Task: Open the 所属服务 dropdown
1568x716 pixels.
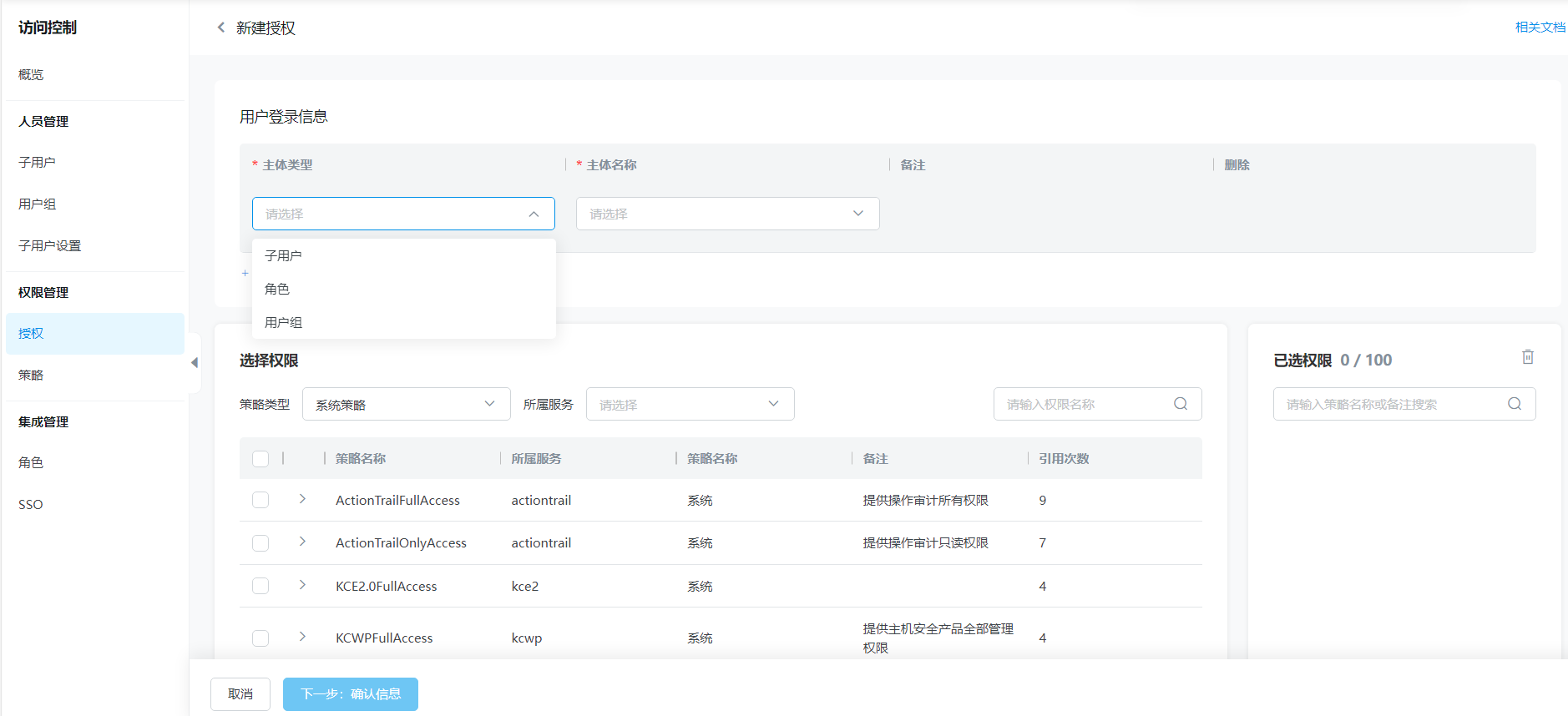Action: pos(690,404)
